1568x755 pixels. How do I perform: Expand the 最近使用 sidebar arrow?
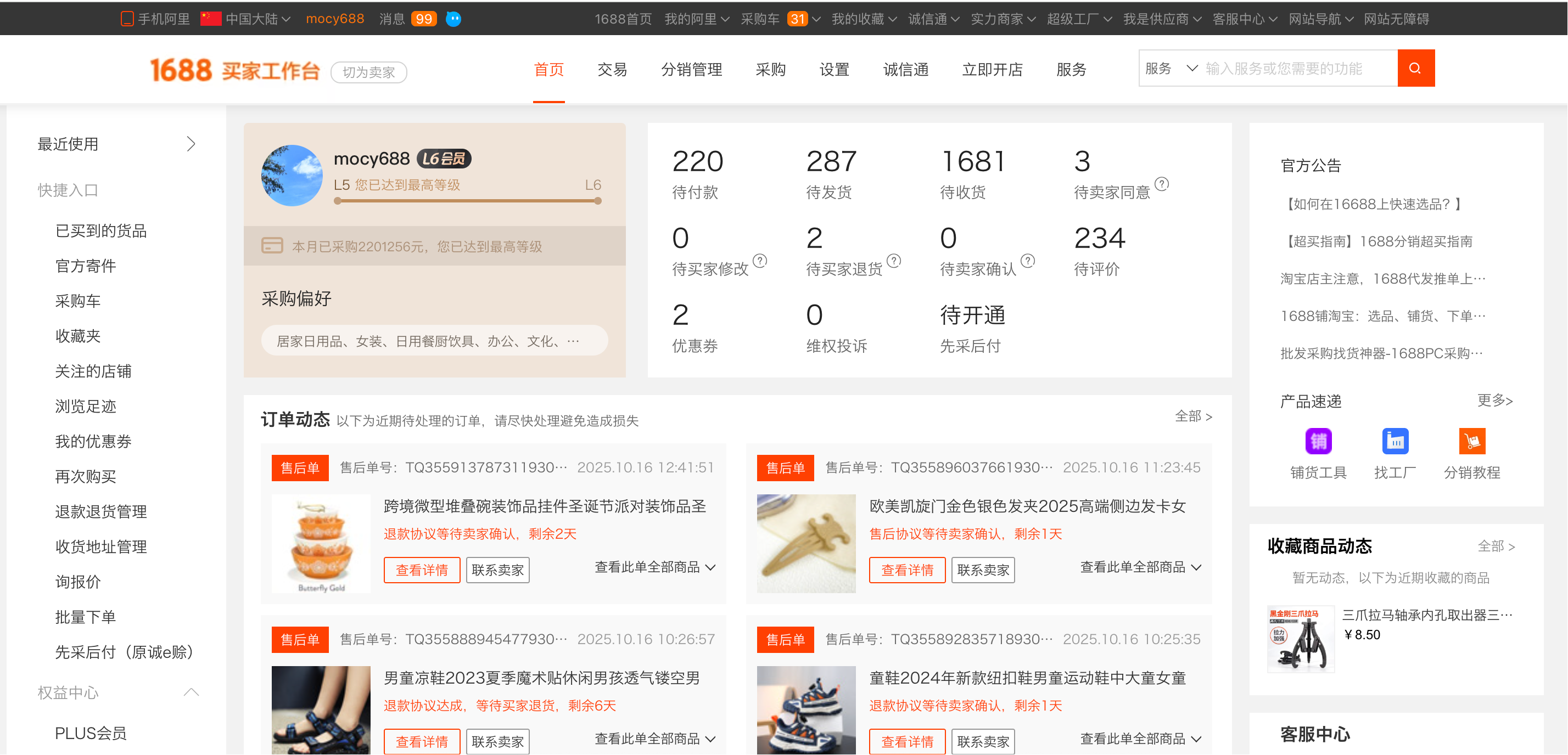[191, 144]
